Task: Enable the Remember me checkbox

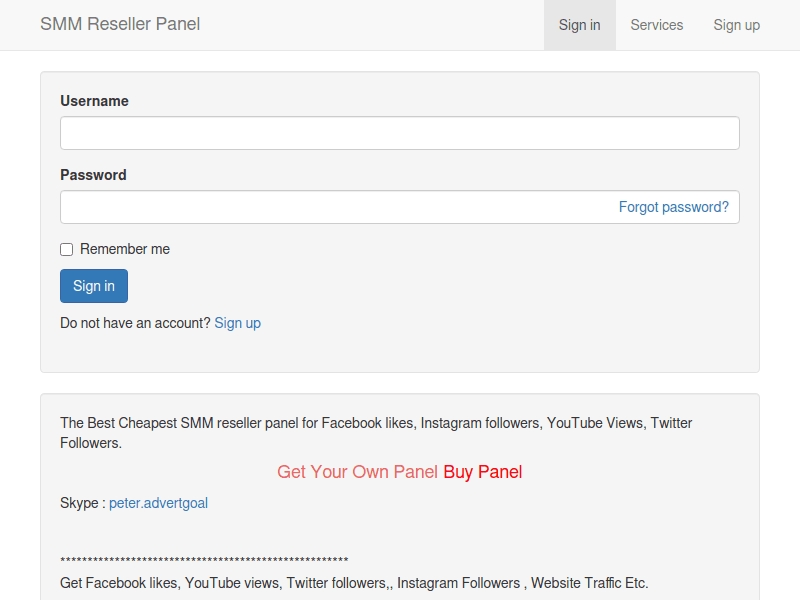Action: (66, 249)
